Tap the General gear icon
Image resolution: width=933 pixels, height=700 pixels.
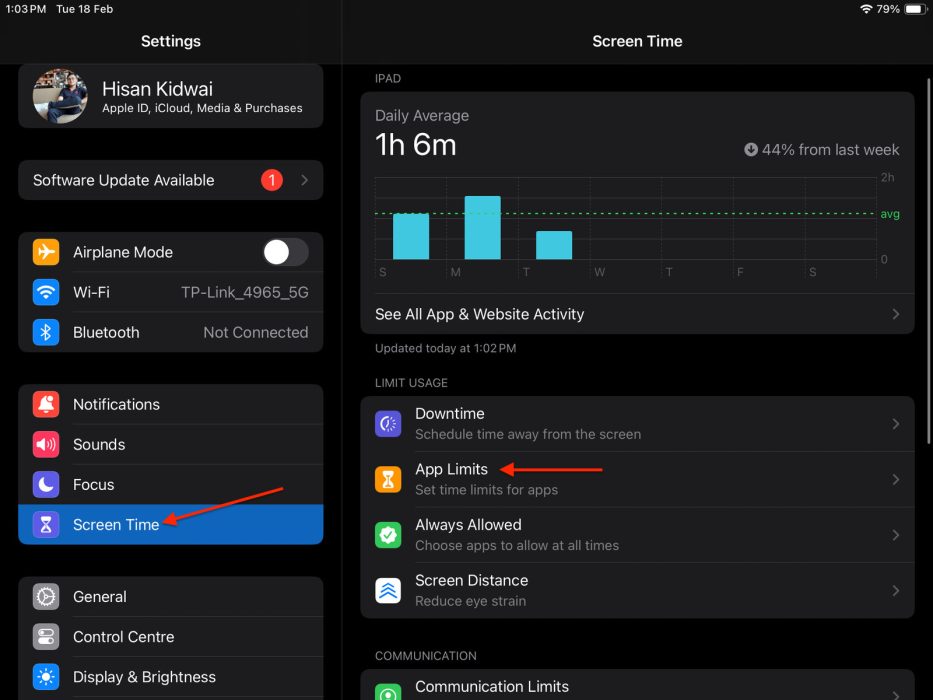46,596
